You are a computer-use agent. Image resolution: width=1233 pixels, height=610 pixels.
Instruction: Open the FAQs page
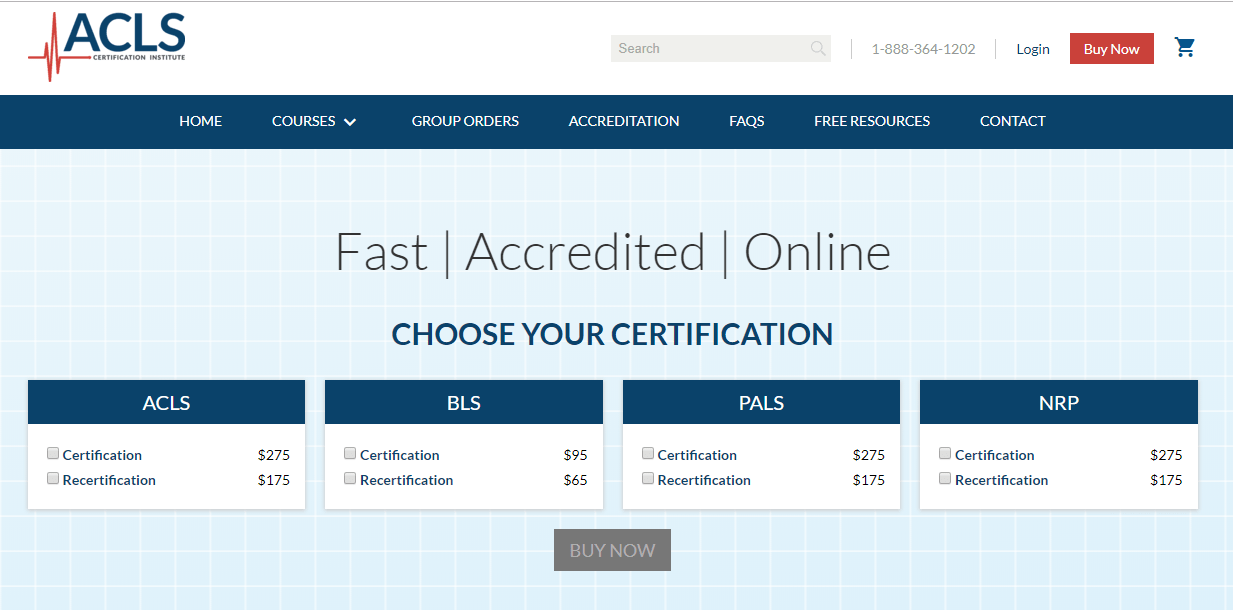(747, 121)
